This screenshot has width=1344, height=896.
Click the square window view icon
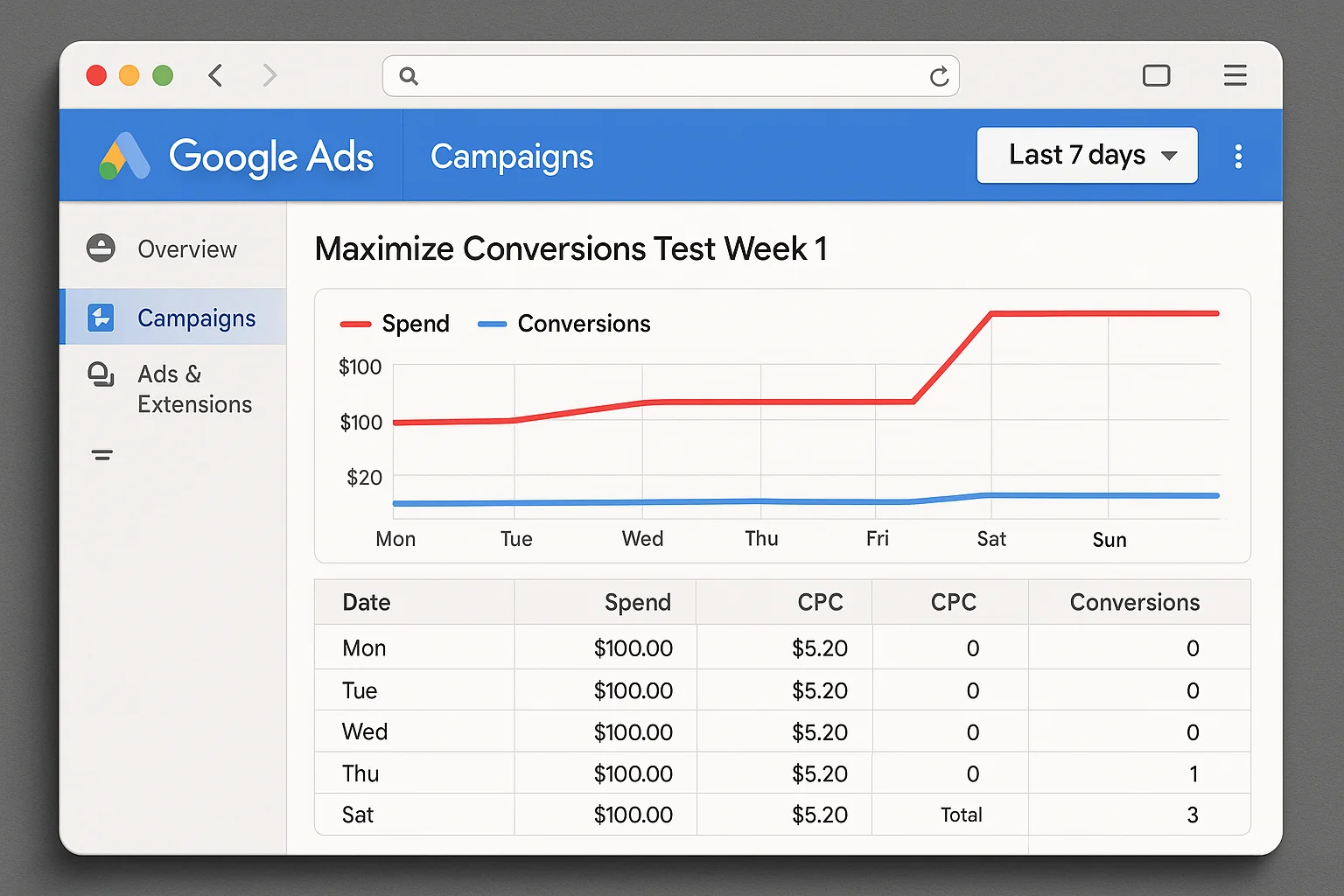click(x=1157, y=75)
